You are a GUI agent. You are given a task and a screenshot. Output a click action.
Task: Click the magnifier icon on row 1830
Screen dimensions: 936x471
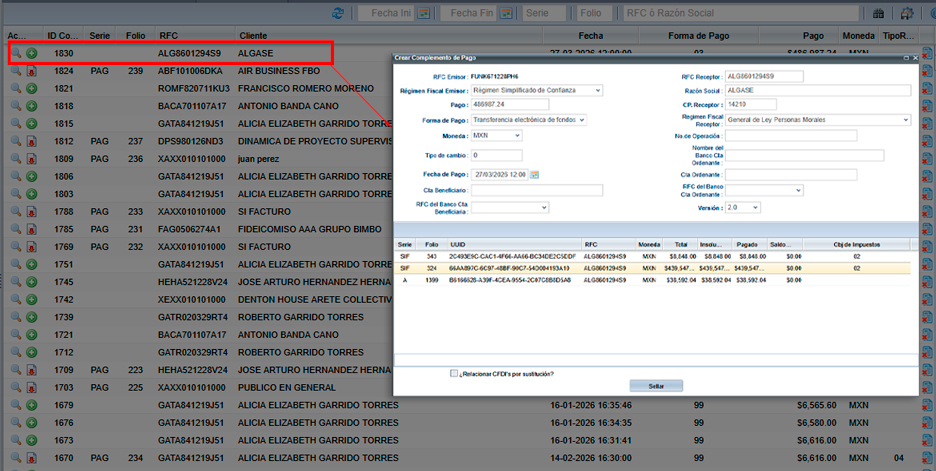[16, 52]
